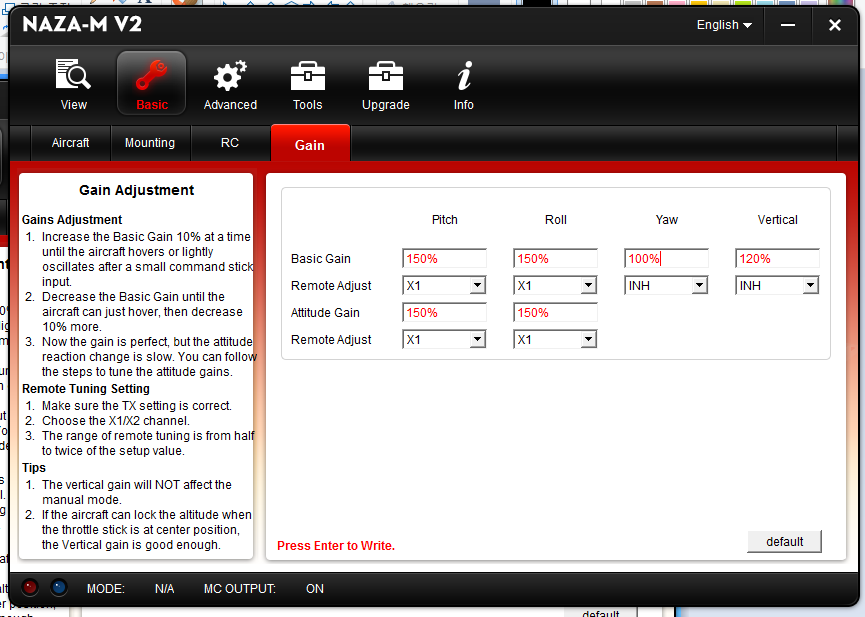Click the Vertical Basic Gain field
Screen dimensions: 865x617
[x=777, y=258]
